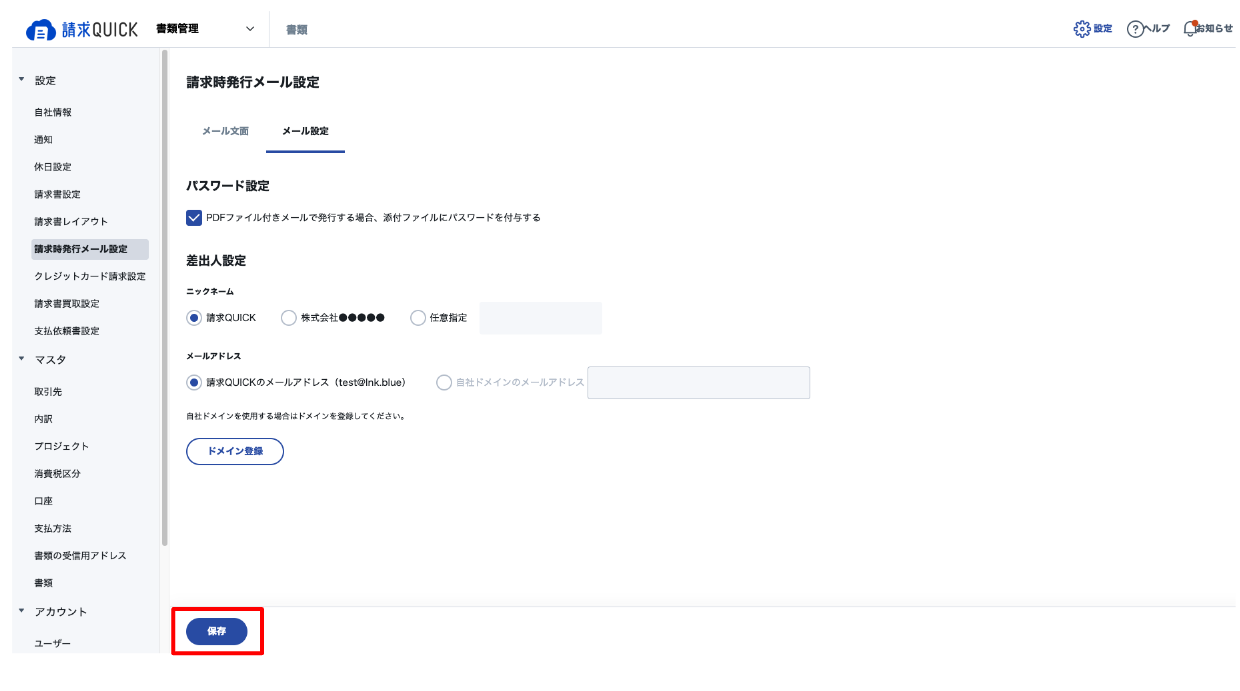Viewport: 1240px width, 691px height.
Task: Open 請求書買取設定 in the sidebar
Action: [x=67, y=303]
